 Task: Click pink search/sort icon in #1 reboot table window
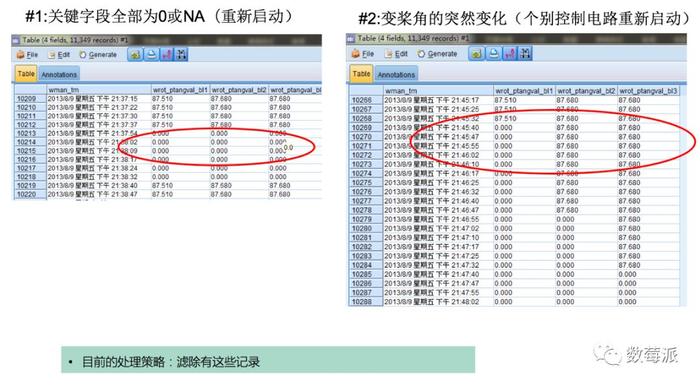click(x=167, y=54)
